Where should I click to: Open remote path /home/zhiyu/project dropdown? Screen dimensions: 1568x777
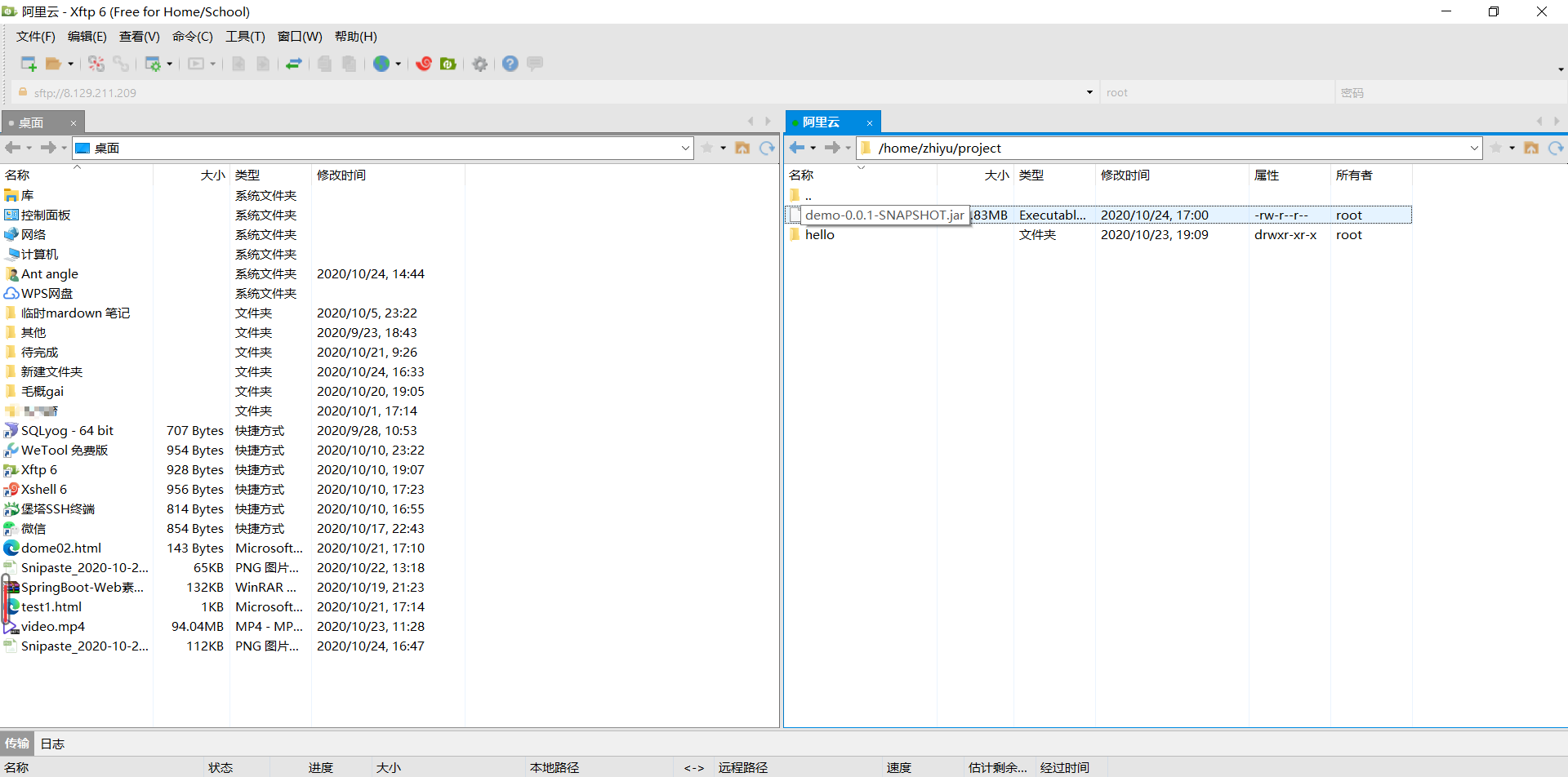1474,148
